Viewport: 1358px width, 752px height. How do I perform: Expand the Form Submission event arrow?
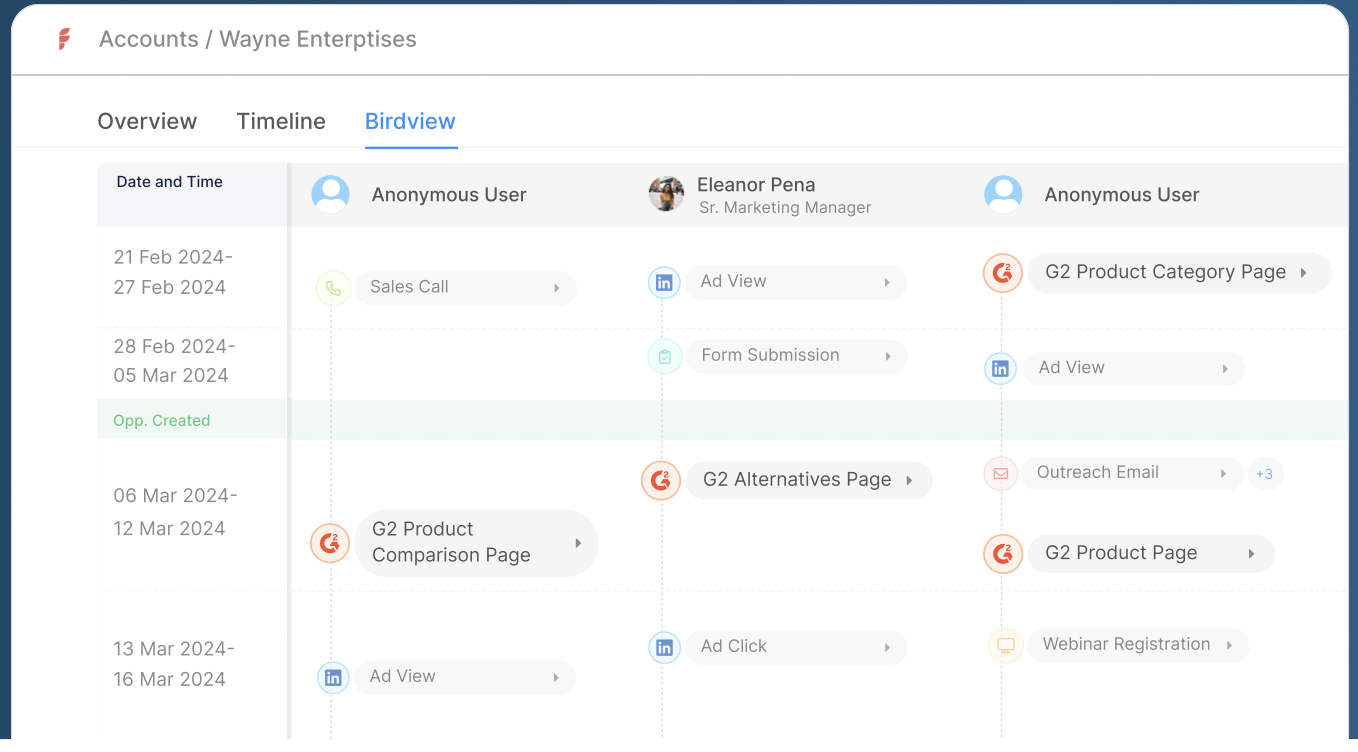(x=887, y=356)
